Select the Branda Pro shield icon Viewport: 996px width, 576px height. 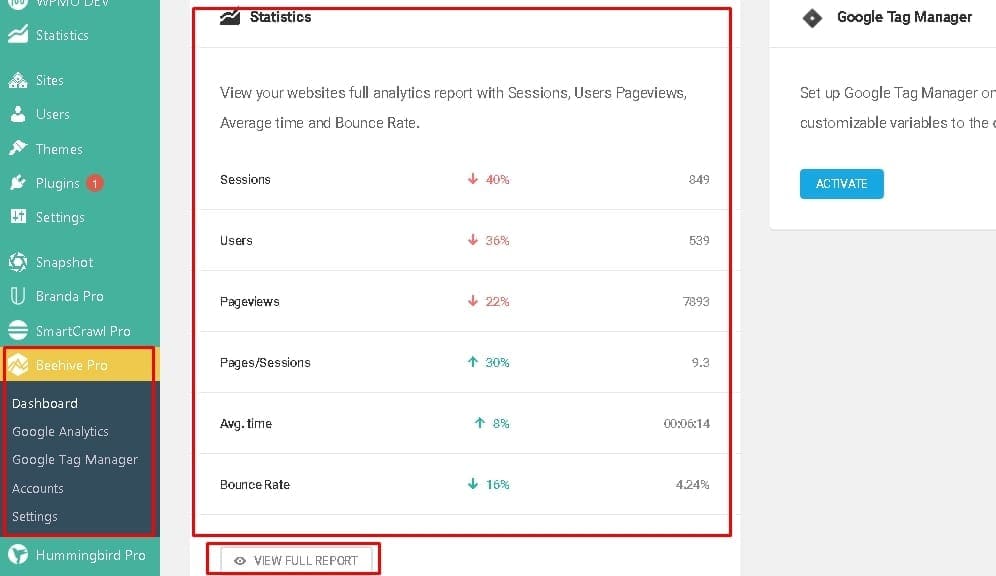pos(18,296)
